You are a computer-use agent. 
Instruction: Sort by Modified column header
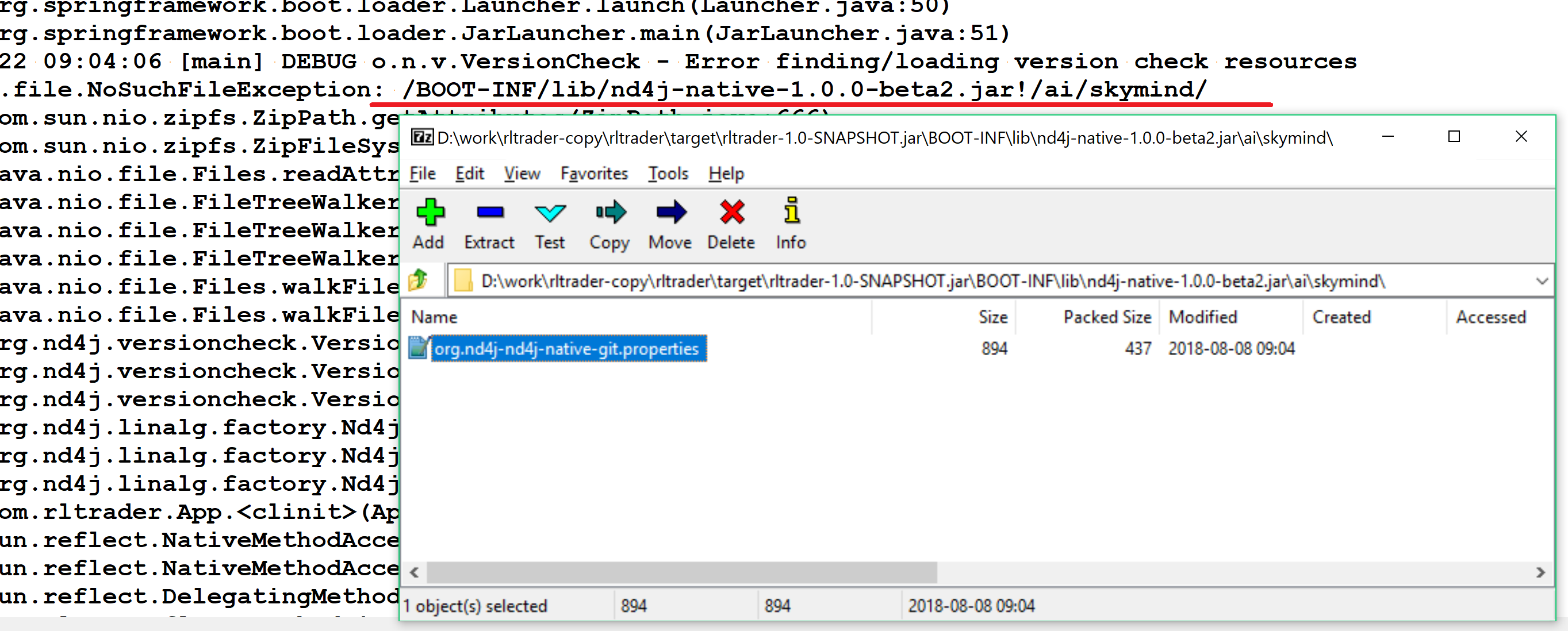tap(1203, 317)
